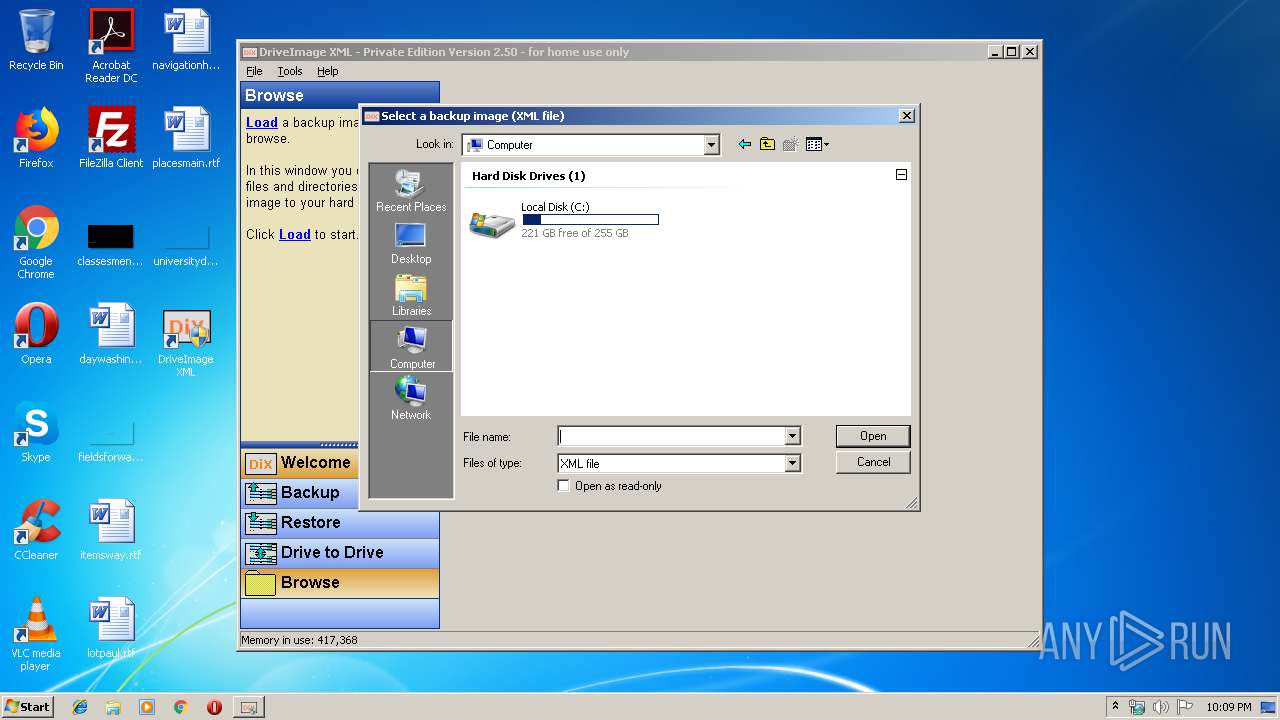Screen dimensions: 1280x720
Task: Open itemsway.rtf document icon
Action: [111, 530]
